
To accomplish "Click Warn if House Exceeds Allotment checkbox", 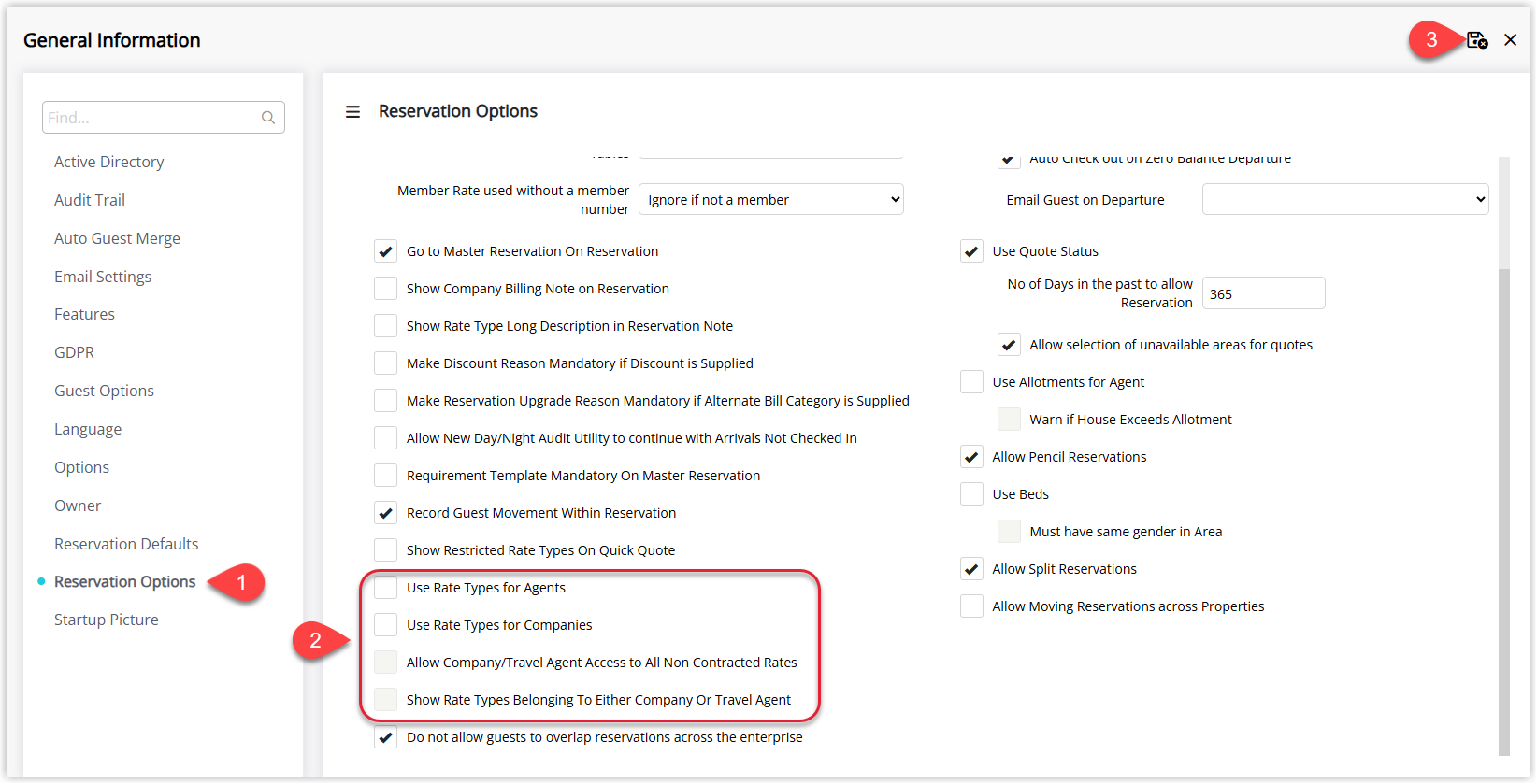I will click(x=1009, y=420).
